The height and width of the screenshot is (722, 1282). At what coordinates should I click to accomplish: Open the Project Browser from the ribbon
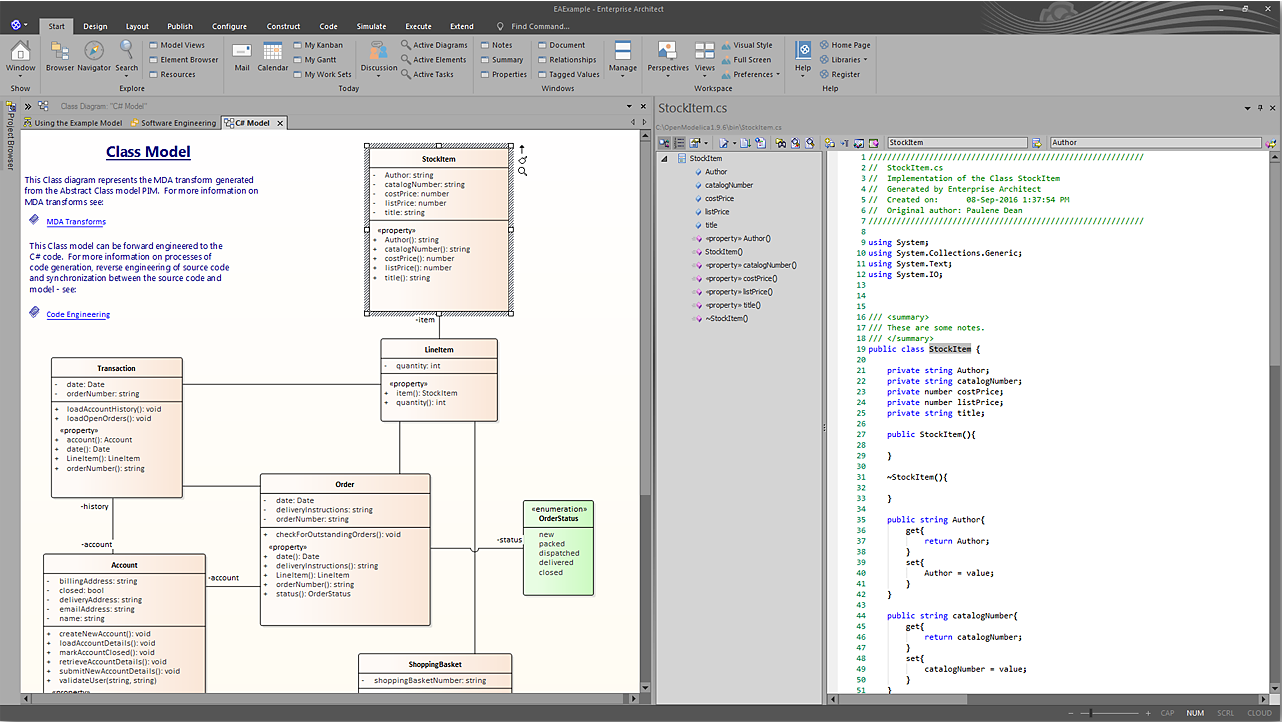pos(59,54)
